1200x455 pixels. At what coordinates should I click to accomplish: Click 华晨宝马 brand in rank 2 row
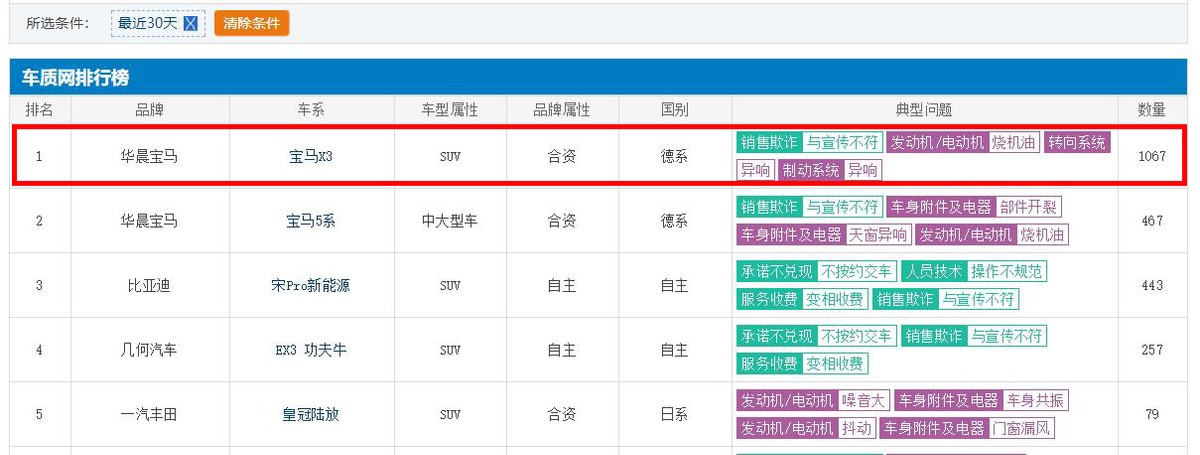150,221
